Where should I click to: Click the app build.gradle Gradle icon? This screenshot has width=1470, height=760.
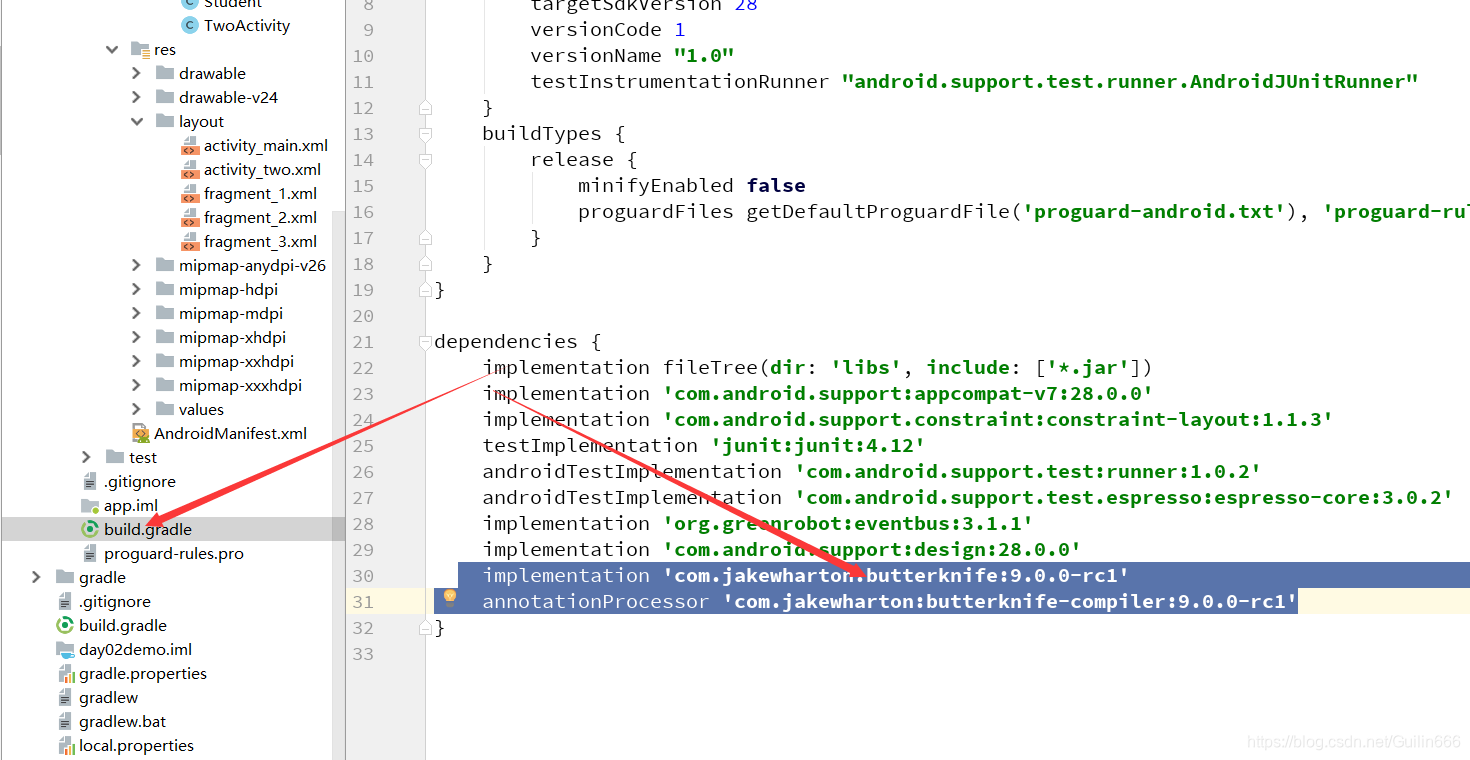[90, 530]
